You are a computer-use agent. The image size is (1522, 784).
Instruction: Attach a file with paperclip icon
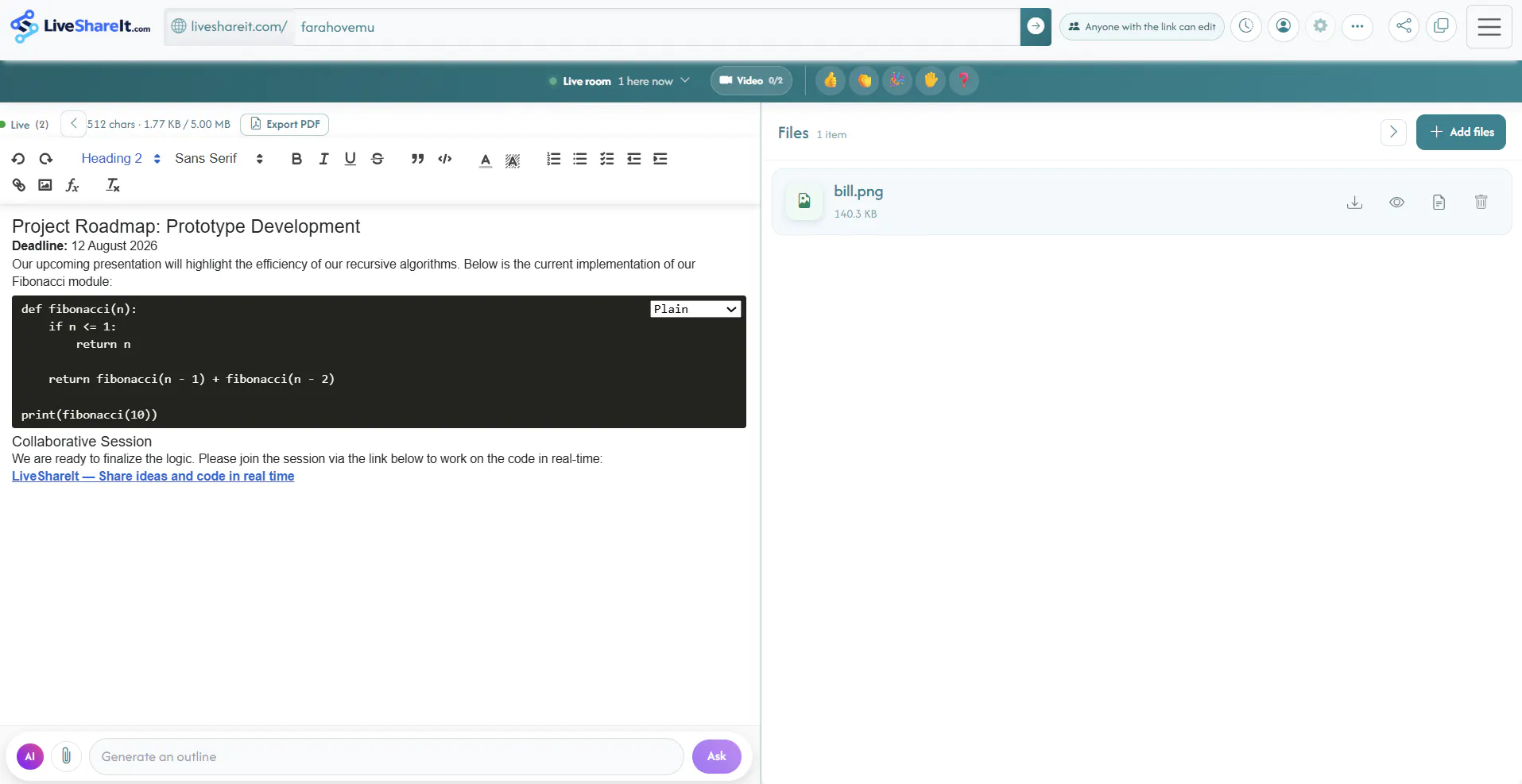[67, 757]
